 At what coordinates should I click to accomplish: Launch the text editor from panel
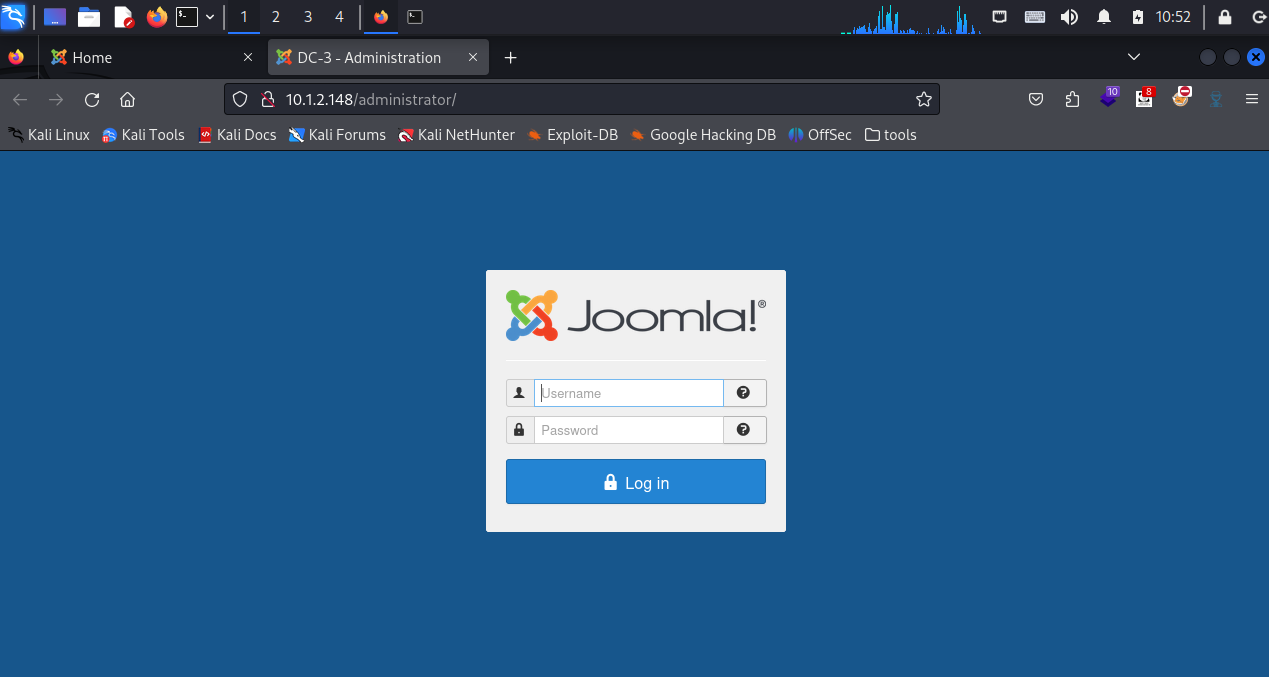click(123, 17)
